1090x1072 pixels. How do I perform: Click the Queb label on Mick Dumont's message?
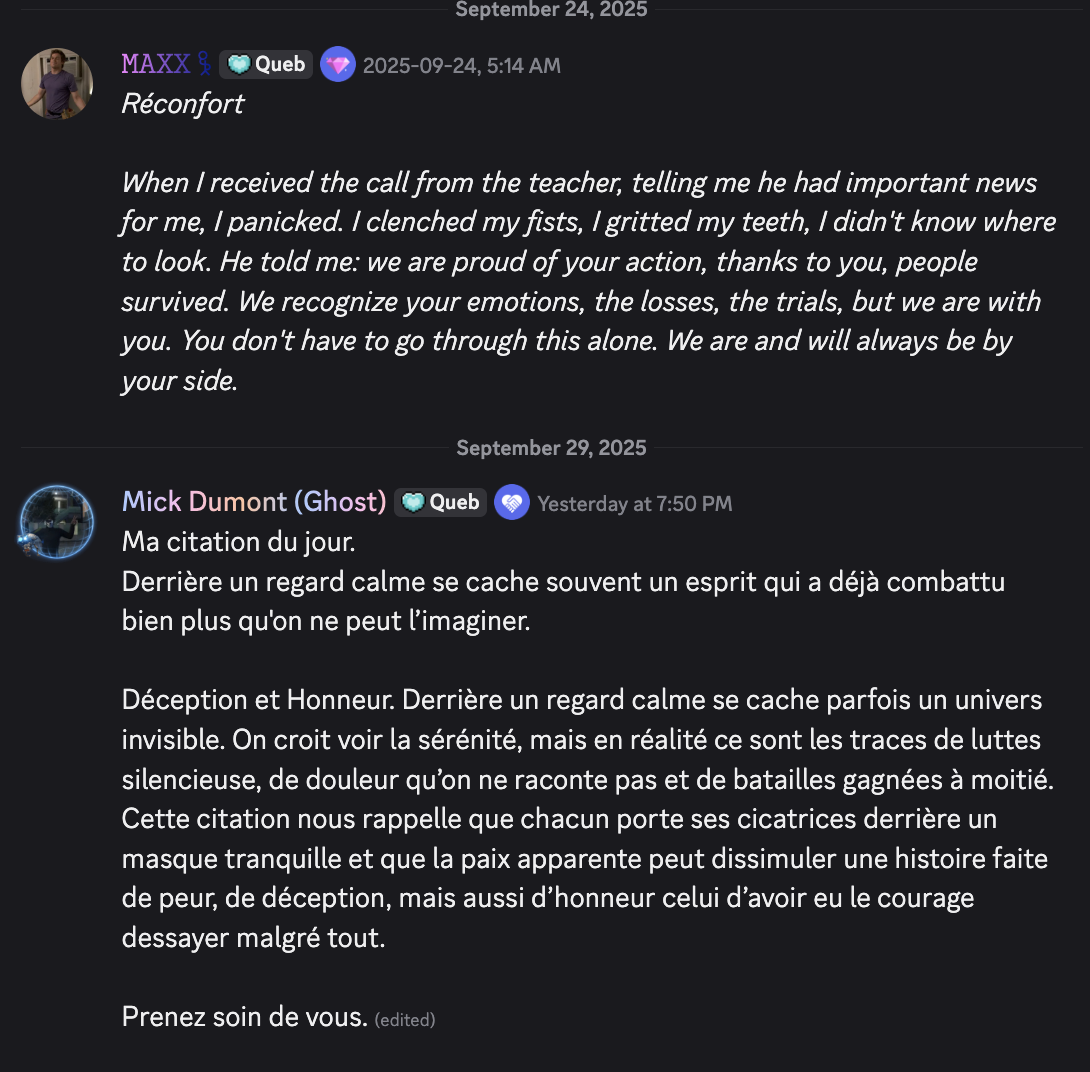pos(455,502)
